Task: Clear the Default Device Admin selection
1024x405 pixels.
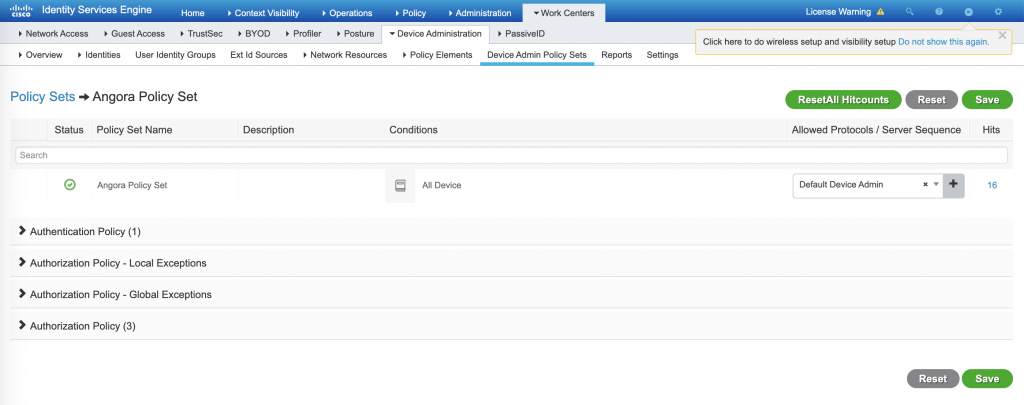Action: pos(925,185)
